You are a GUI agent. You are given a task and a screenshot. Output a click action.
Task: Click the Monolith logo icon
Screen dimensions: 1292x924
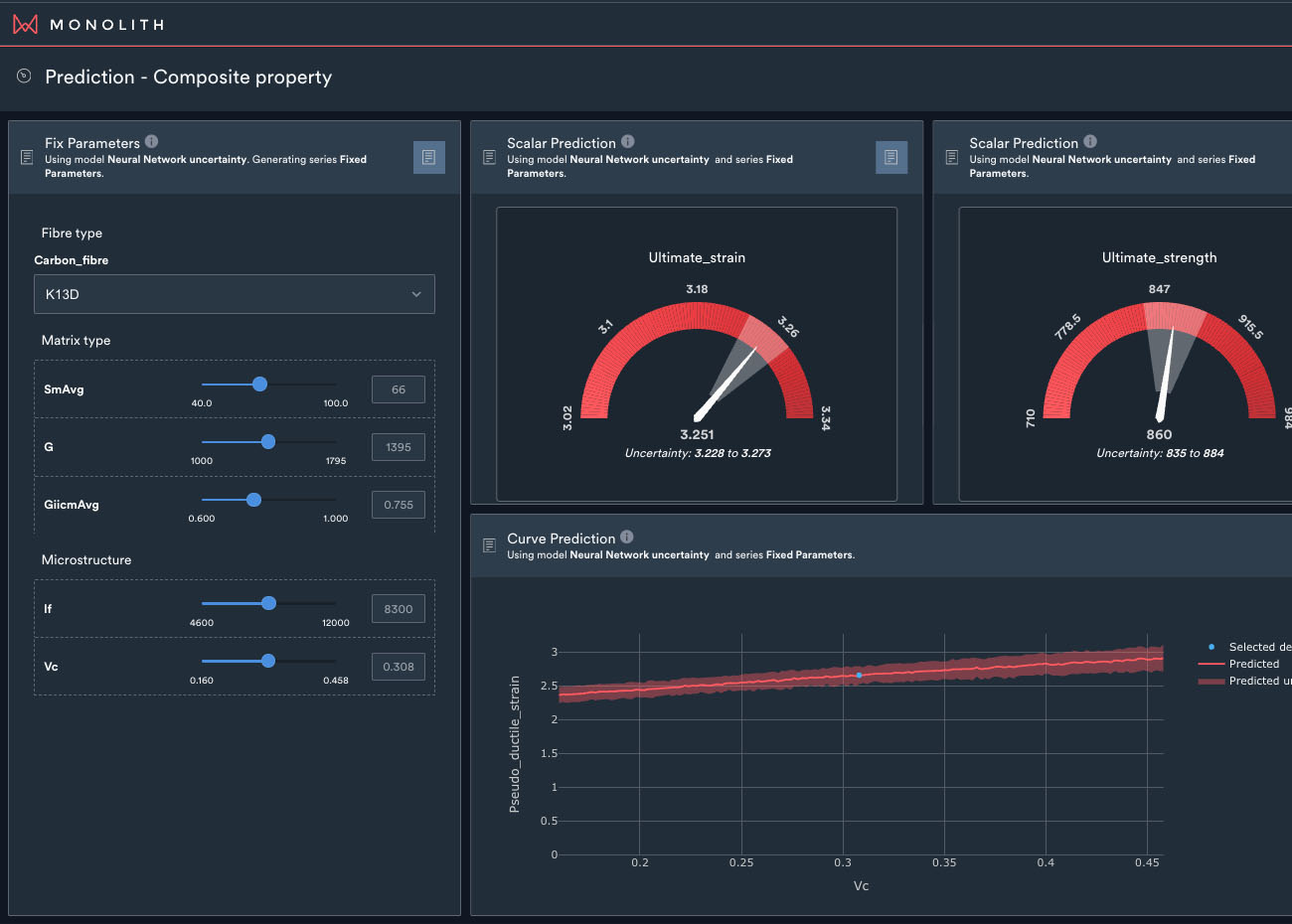pos(25,24)
